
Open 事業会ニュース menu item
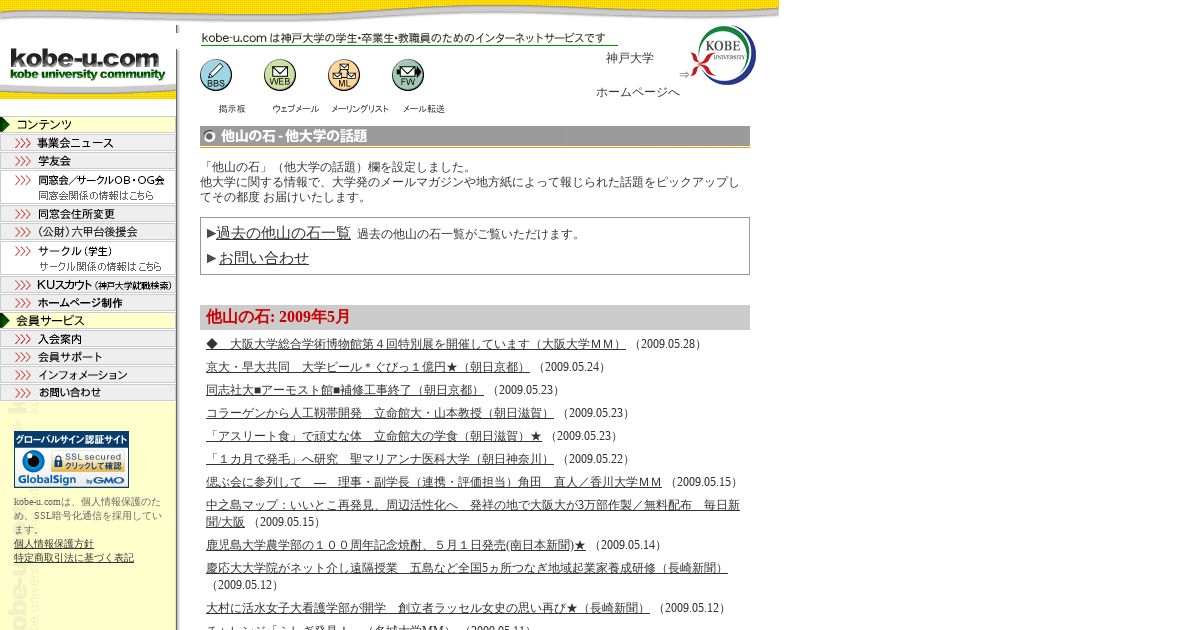(88, 143)
